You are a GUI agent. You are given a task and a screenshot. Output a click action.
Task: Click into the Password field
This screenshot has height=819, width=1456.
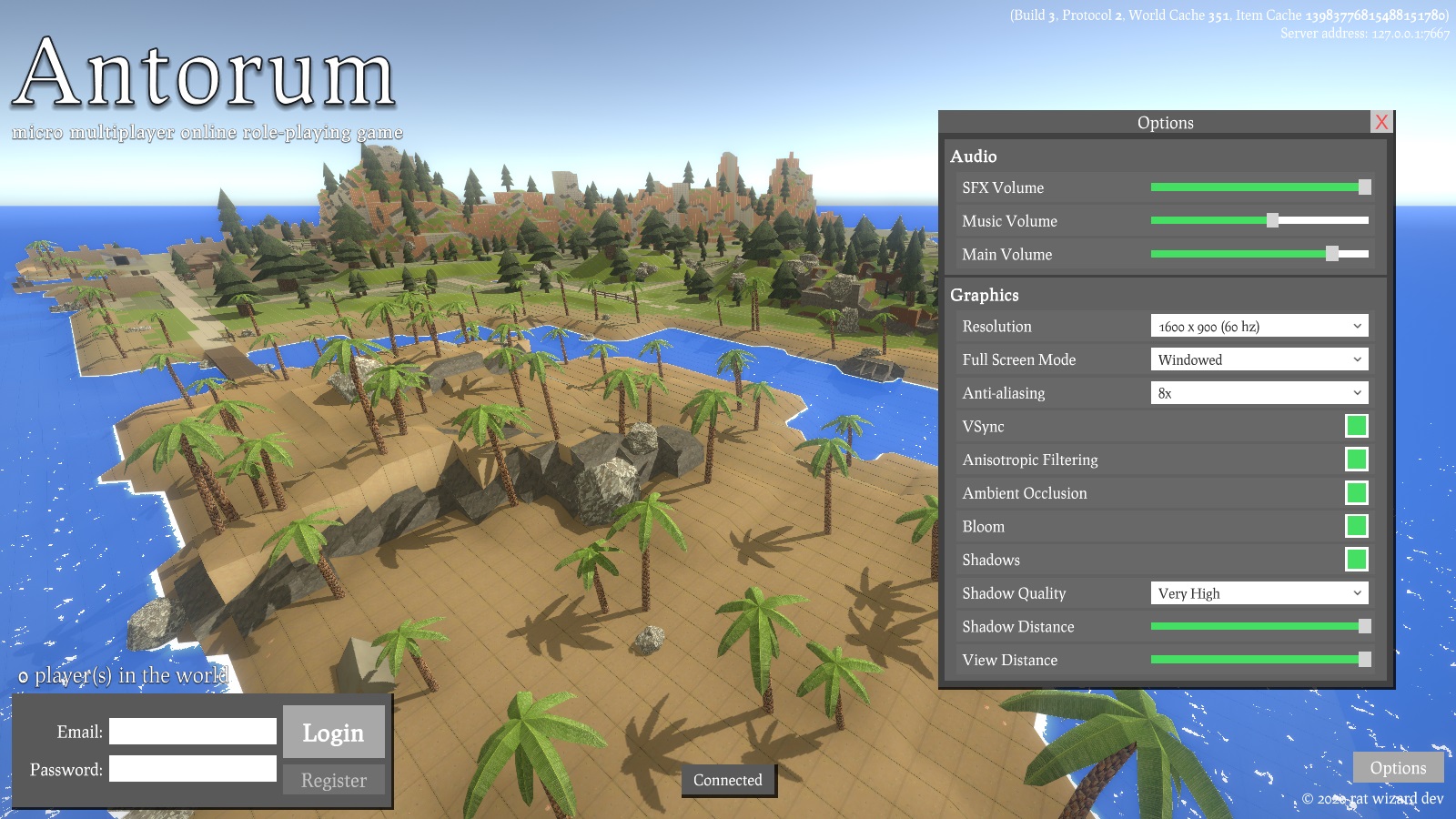tap(193, 769)
